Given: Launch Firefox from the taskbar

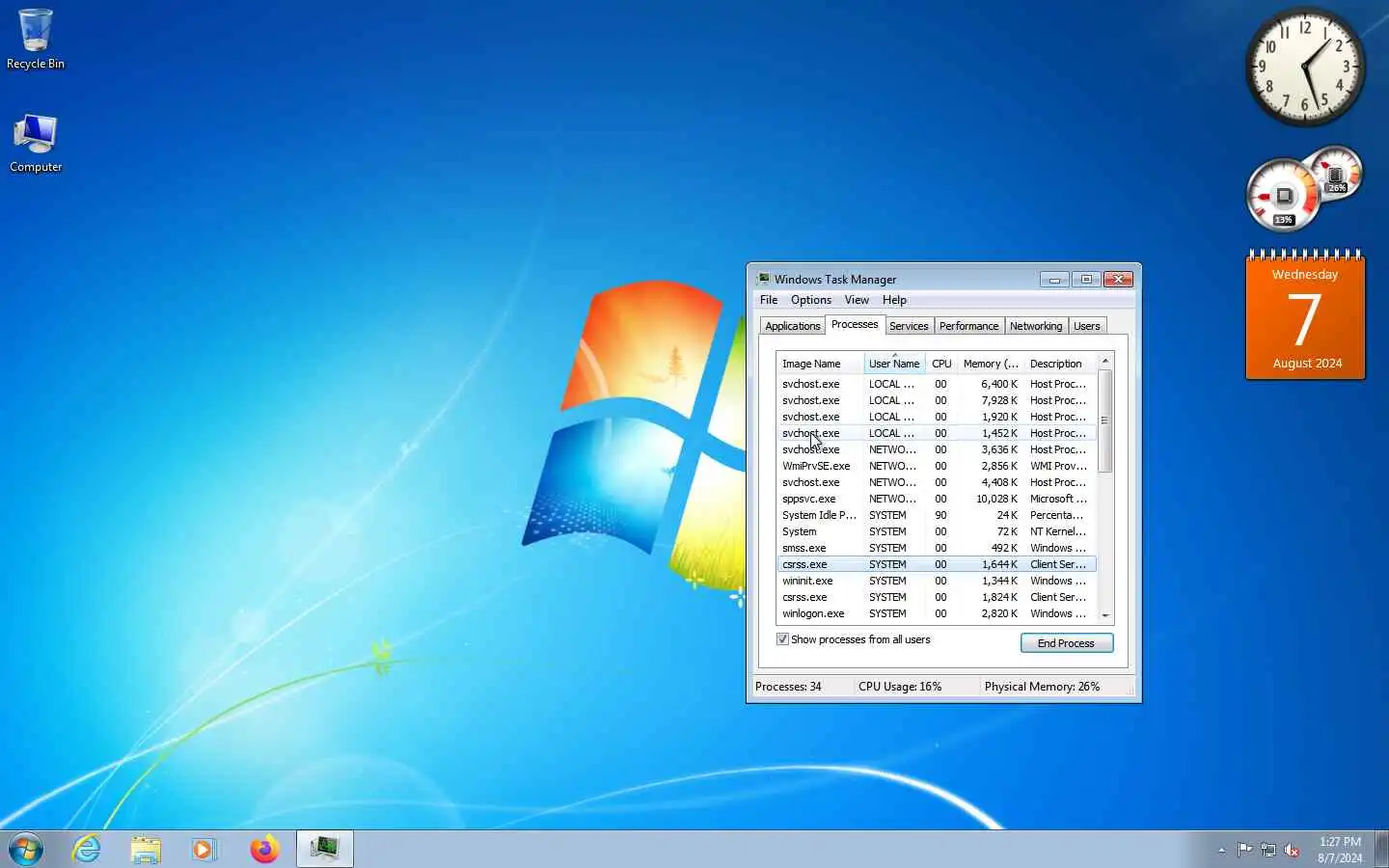Looking at the screenshot, I should [264, 850].
